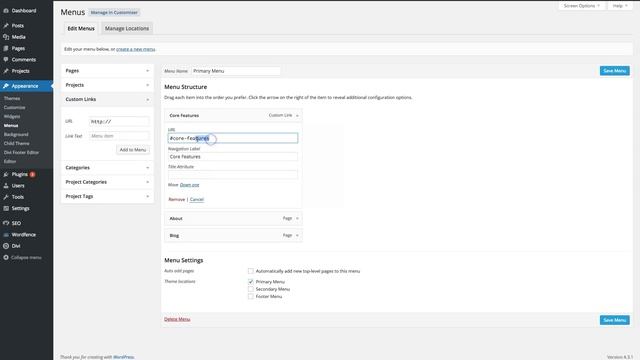Click the Users icon in sidebar
The height and width of the screenshot is (360, 640).
[x=6, y=186]
